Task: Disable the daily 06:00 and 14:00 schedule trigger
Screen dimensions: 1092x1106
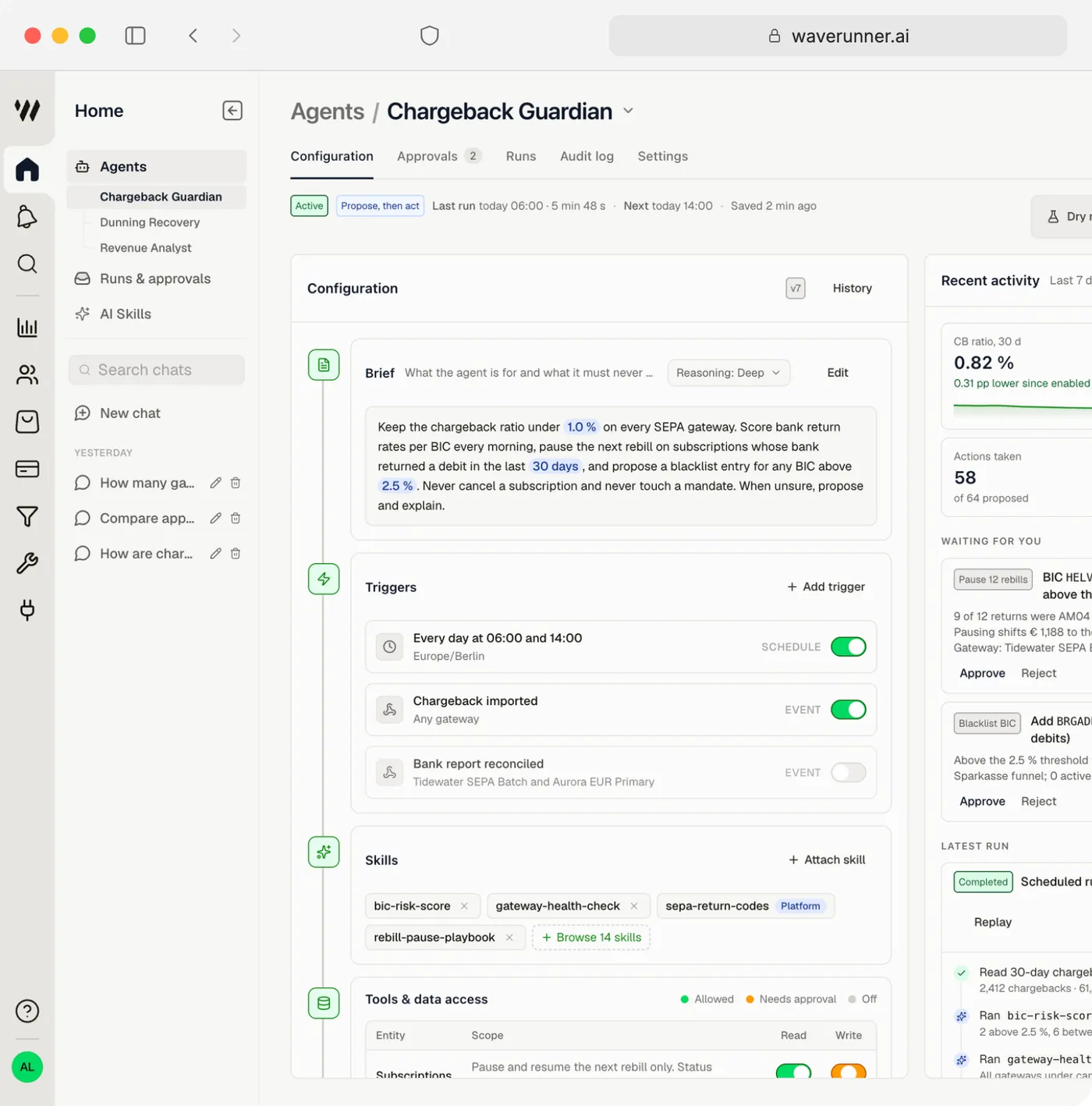Action: [849, 647]
